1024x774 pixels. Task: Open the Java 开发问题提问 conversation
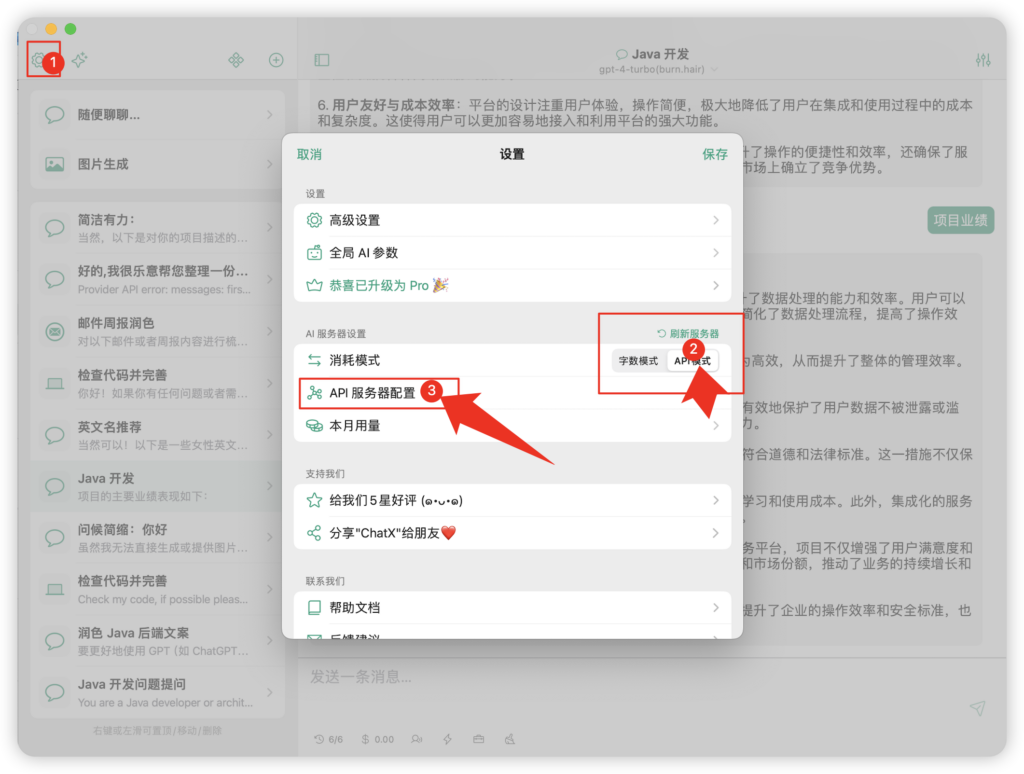tap(157, 692)
